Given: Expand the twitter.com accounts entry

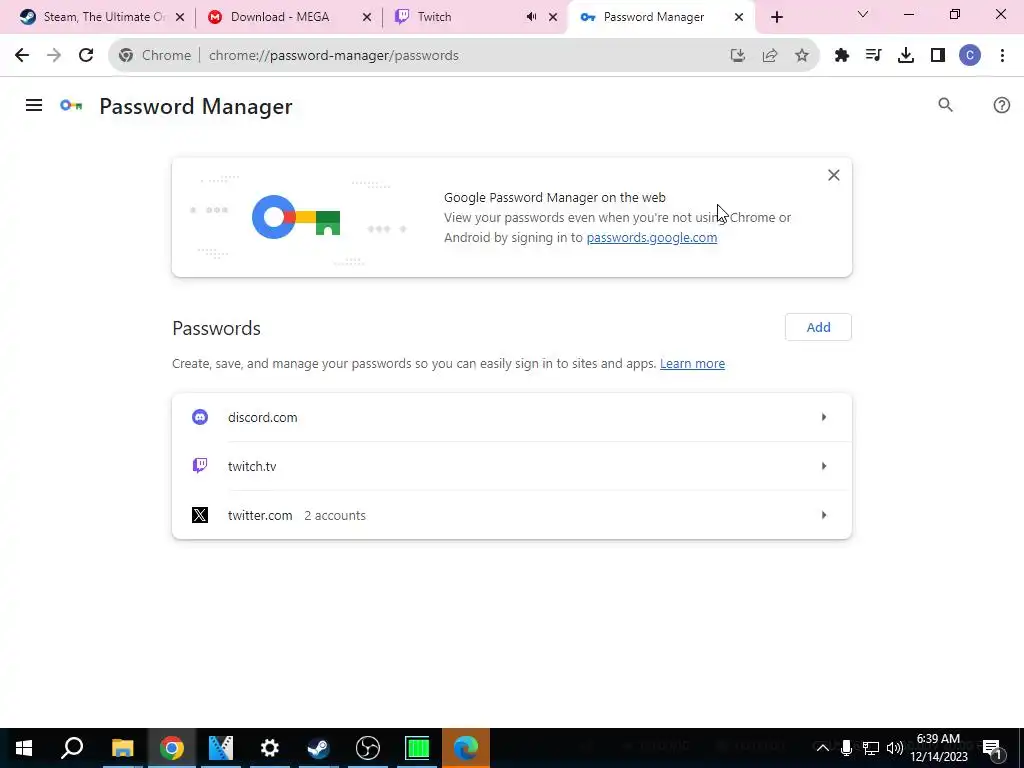Looking at the screenshot, I should (512, 515).
